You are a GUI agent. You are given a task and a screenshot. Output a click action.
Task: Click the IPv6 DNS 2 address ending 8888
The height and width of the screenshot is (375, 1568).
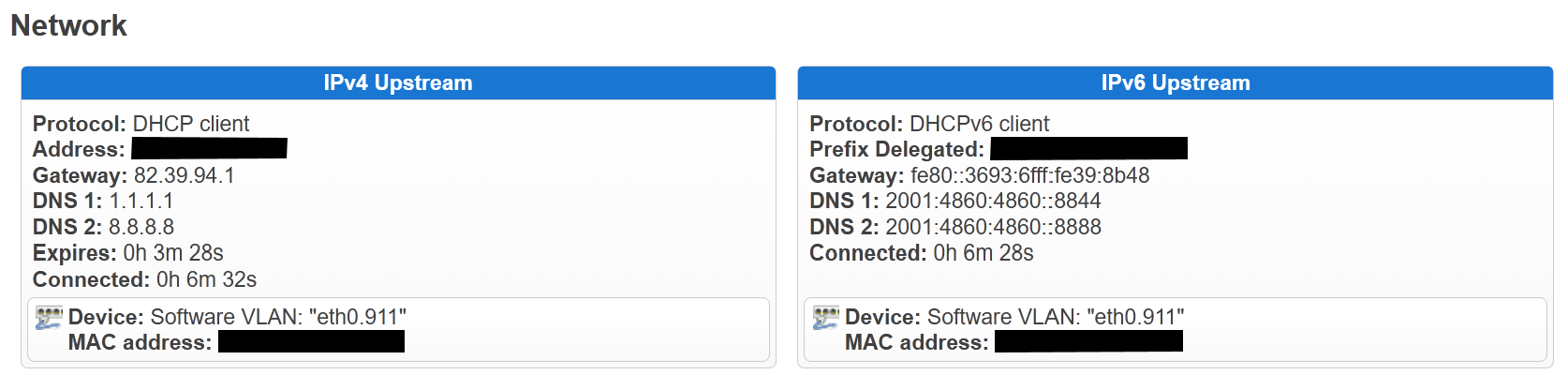[x=993, y=227]
